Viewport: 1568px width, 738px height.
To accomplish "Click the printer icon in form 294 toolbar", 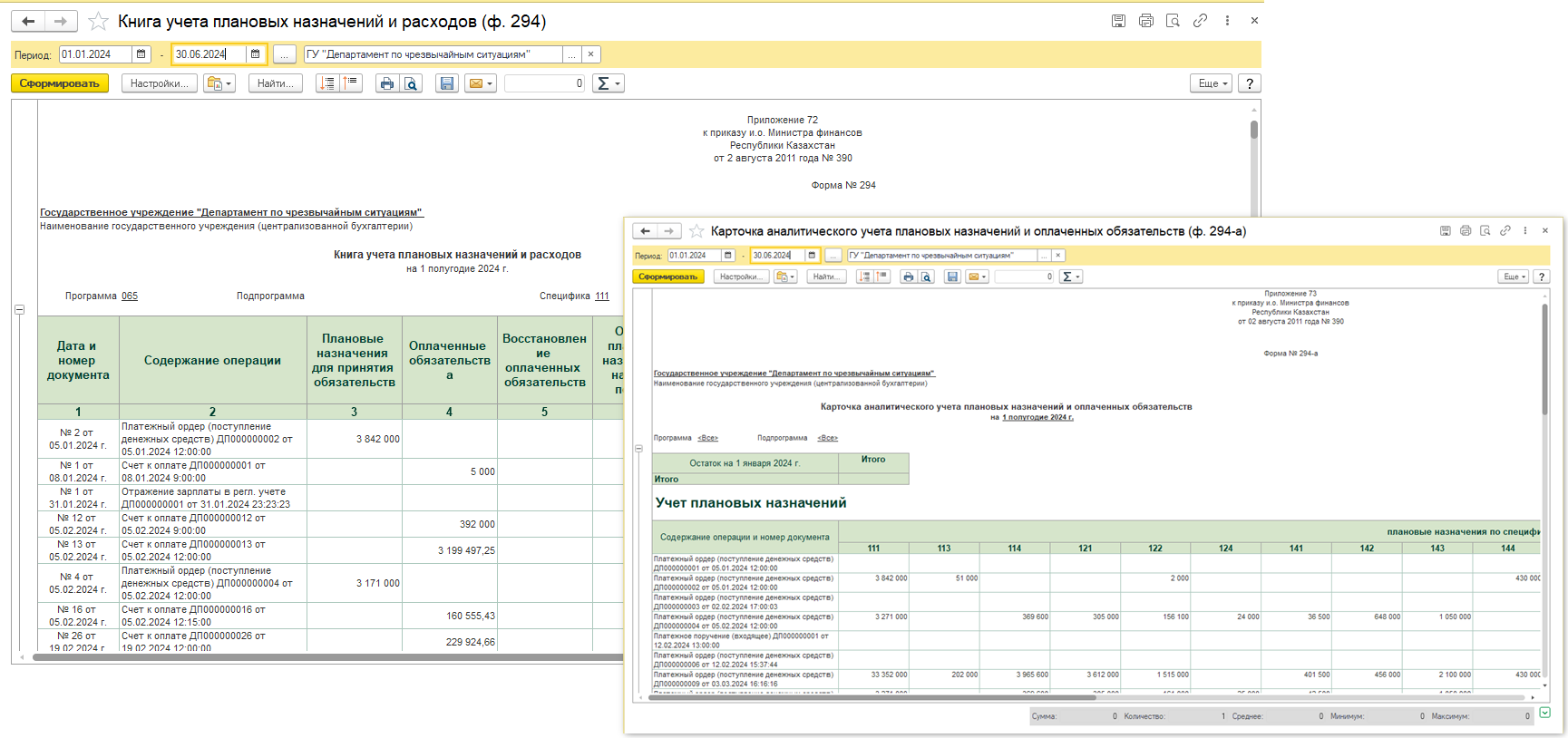I will pos(387,83).
